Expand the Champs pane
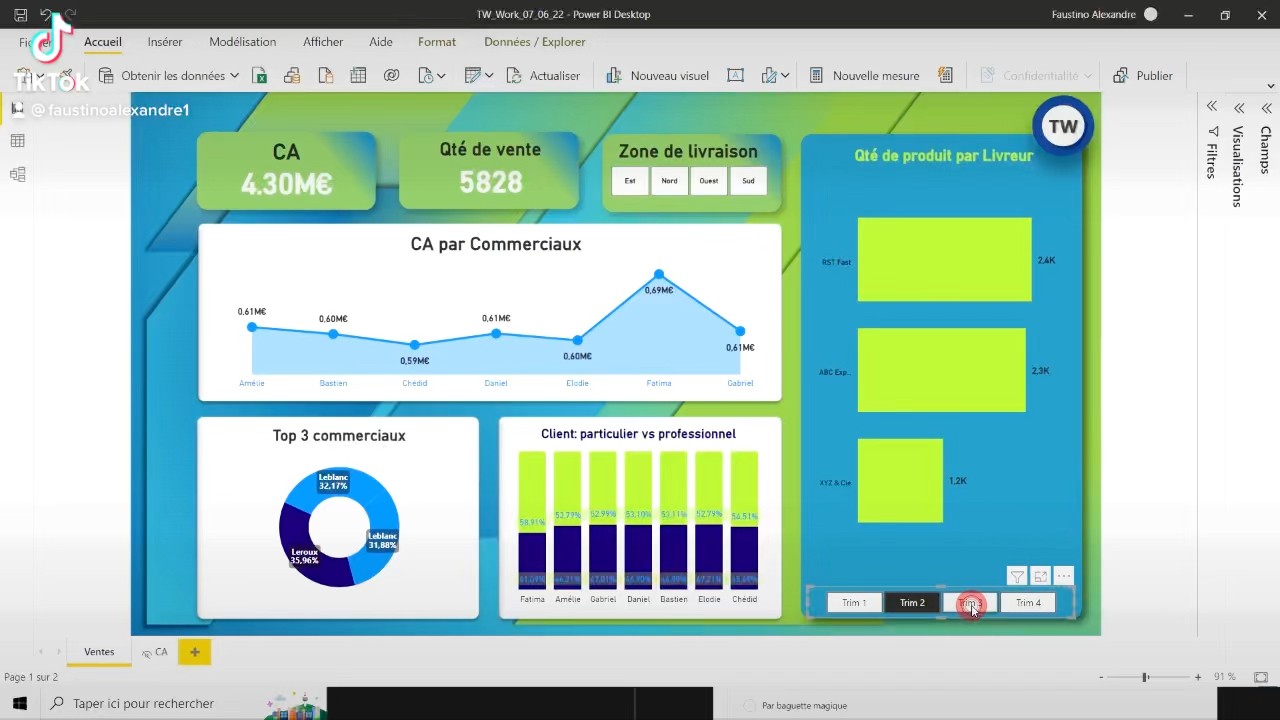 click(x=1266, y=108)
